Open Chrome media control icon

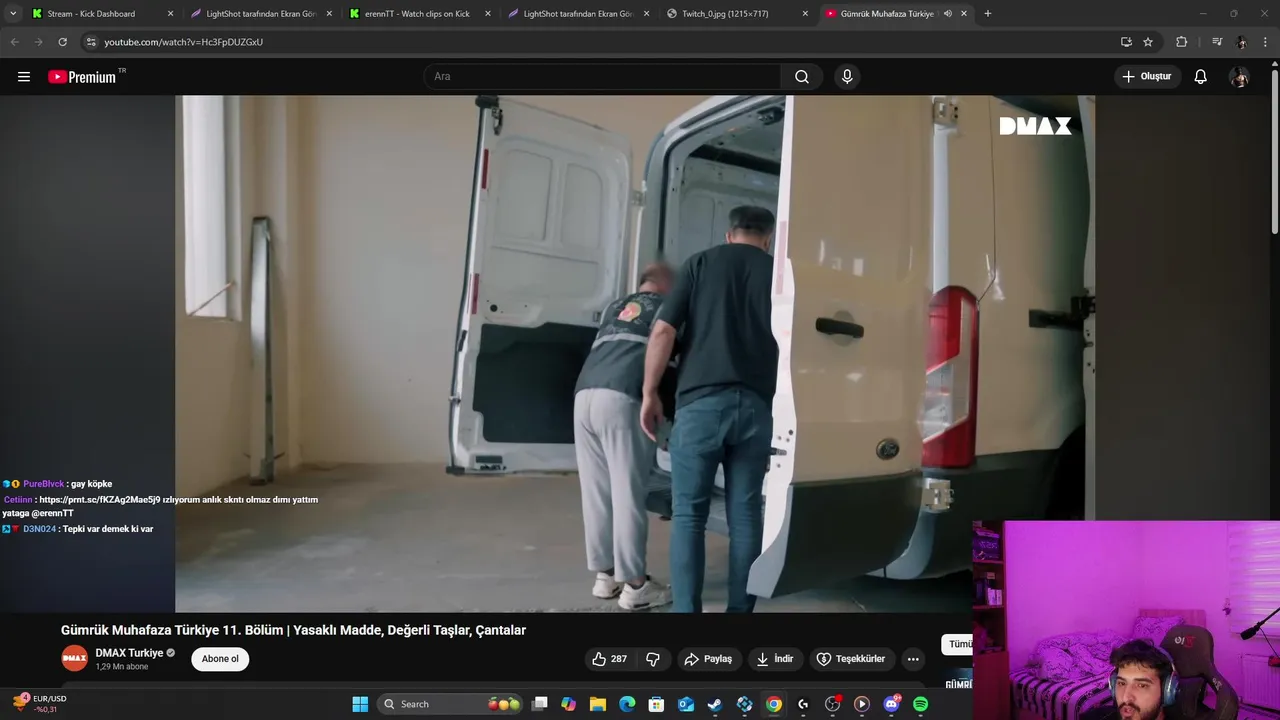1217,42
